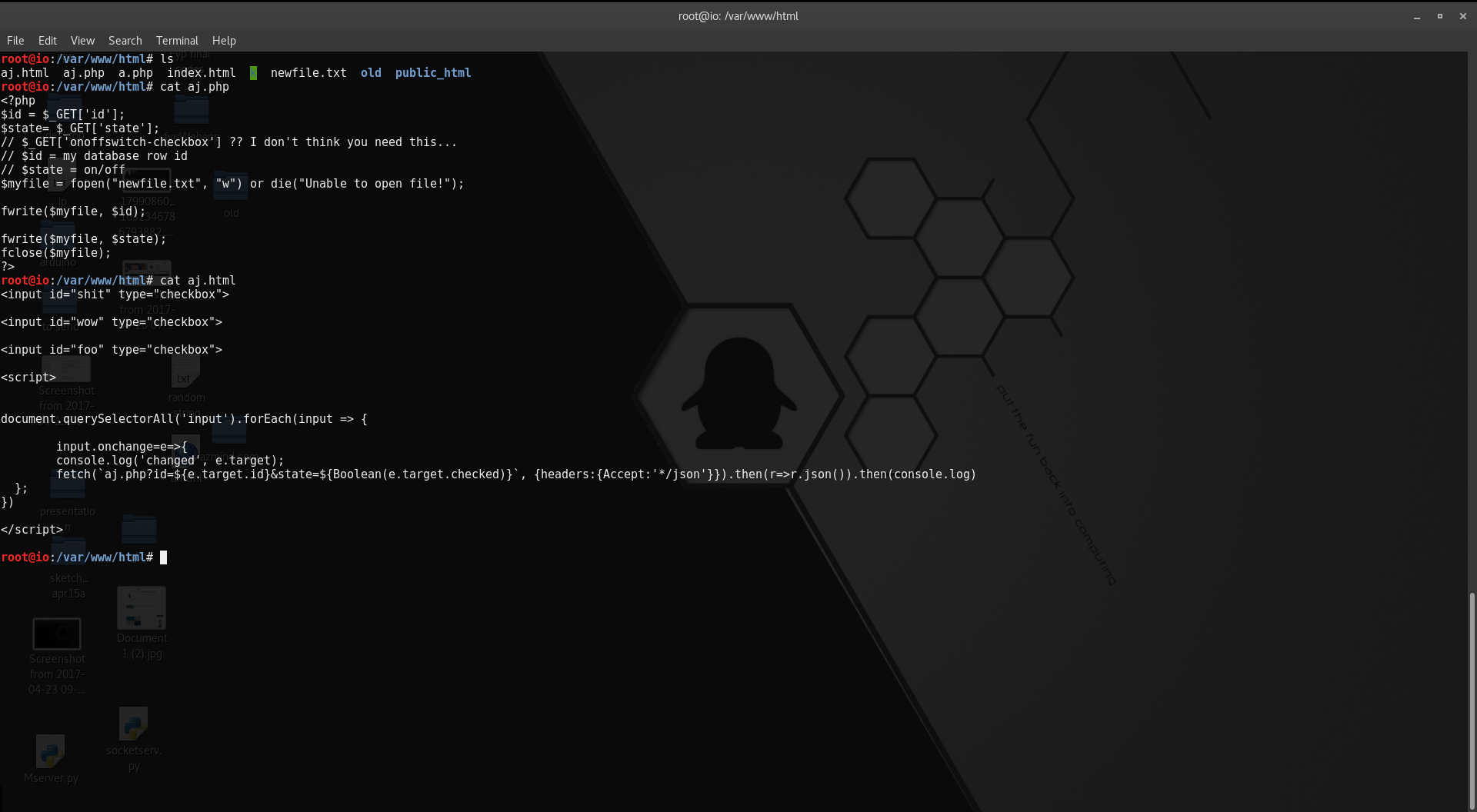
Task: Click the '<?php' opening tag line
Action: [18, 101]
